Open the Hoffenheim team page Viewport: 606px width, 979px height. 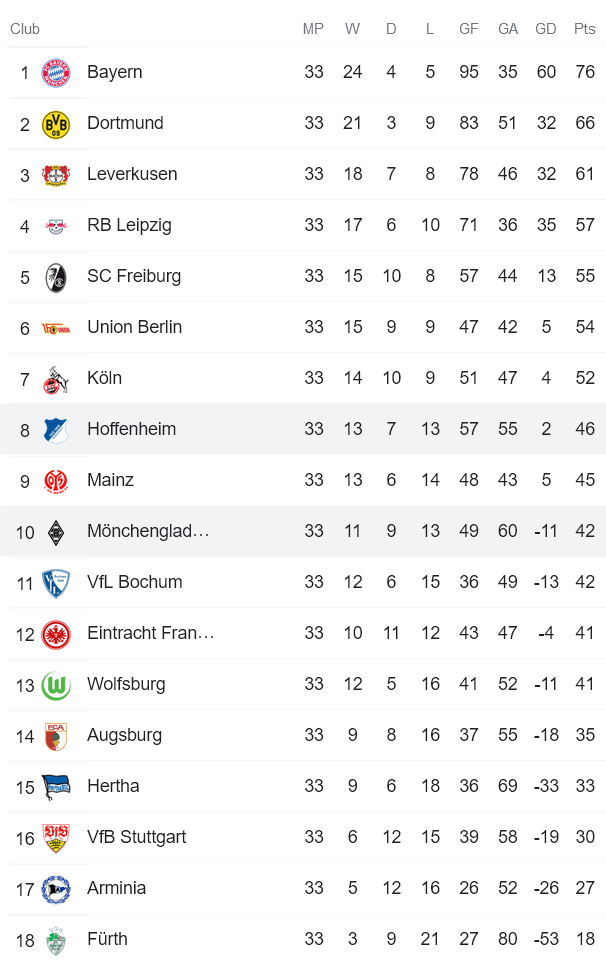click(131, 428)
